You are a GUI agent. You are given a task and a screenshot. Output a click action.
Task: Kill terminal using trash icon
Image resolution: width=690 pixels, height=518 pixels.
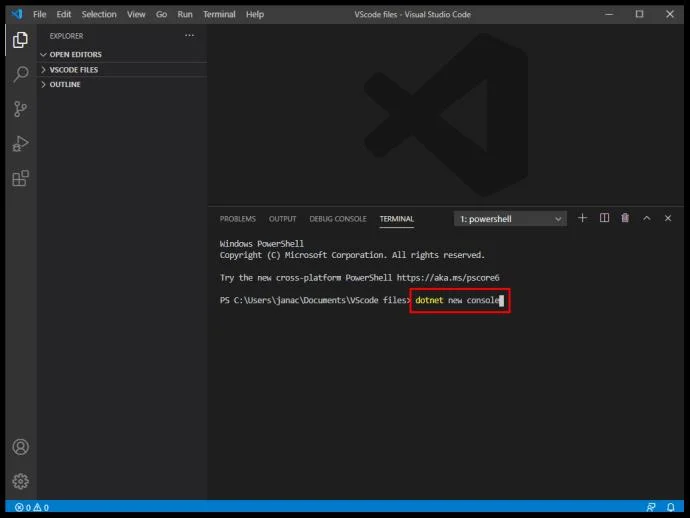[625, 218]
